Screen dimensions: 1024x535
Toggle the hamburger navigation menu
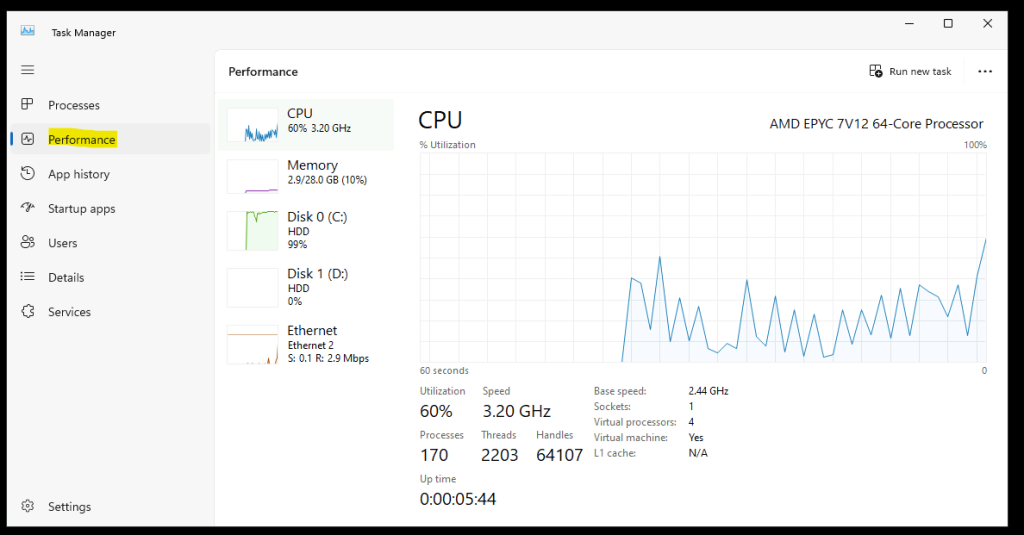click(x=28, y=70)
